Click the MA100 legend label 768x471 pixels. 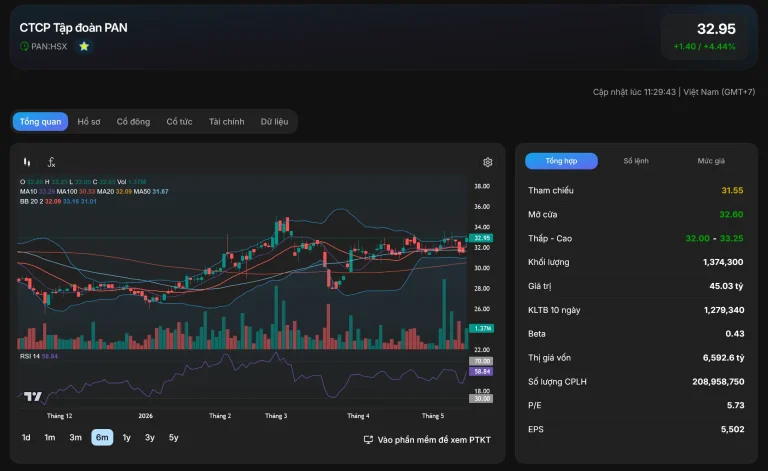point(67,191)
